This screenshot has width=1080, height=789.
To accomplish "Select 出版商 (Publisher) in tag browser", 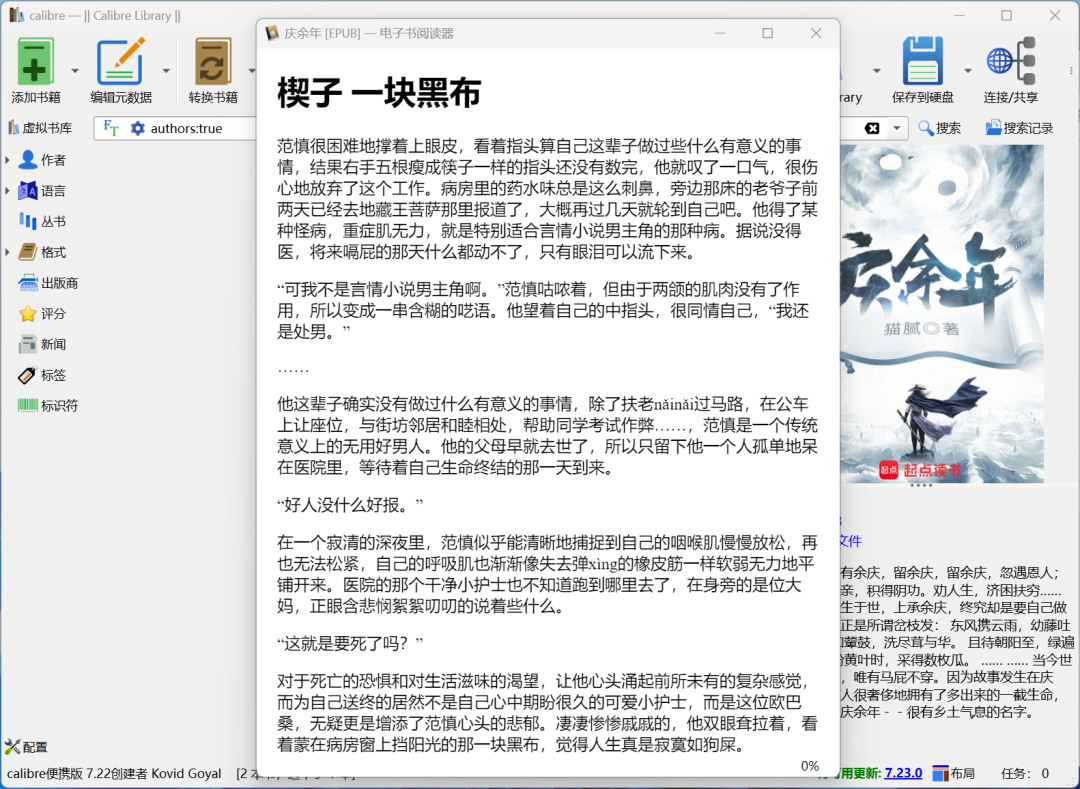I will coord(59,283).
